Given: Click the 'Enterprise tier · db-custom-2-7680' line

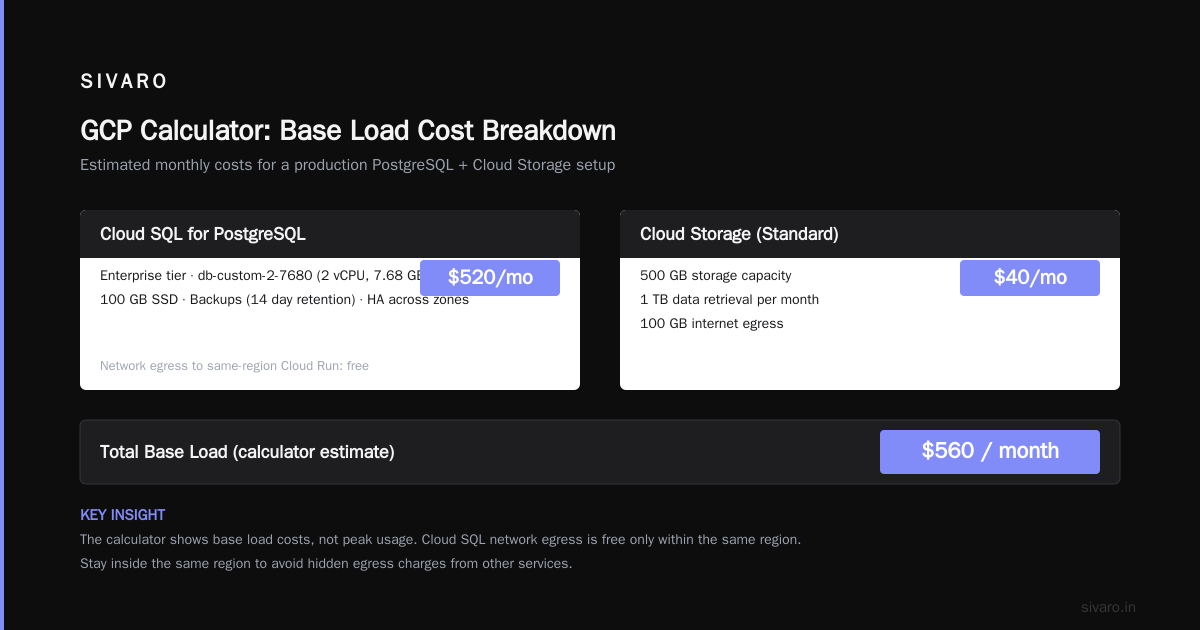Looking at the screenshot, I should click(x=260, y=275).
